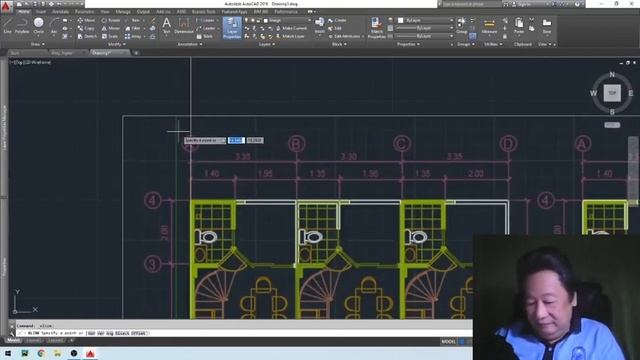Select the Polyline tool
This screenshot has height=360, width=640.
[x=22, y=25]
